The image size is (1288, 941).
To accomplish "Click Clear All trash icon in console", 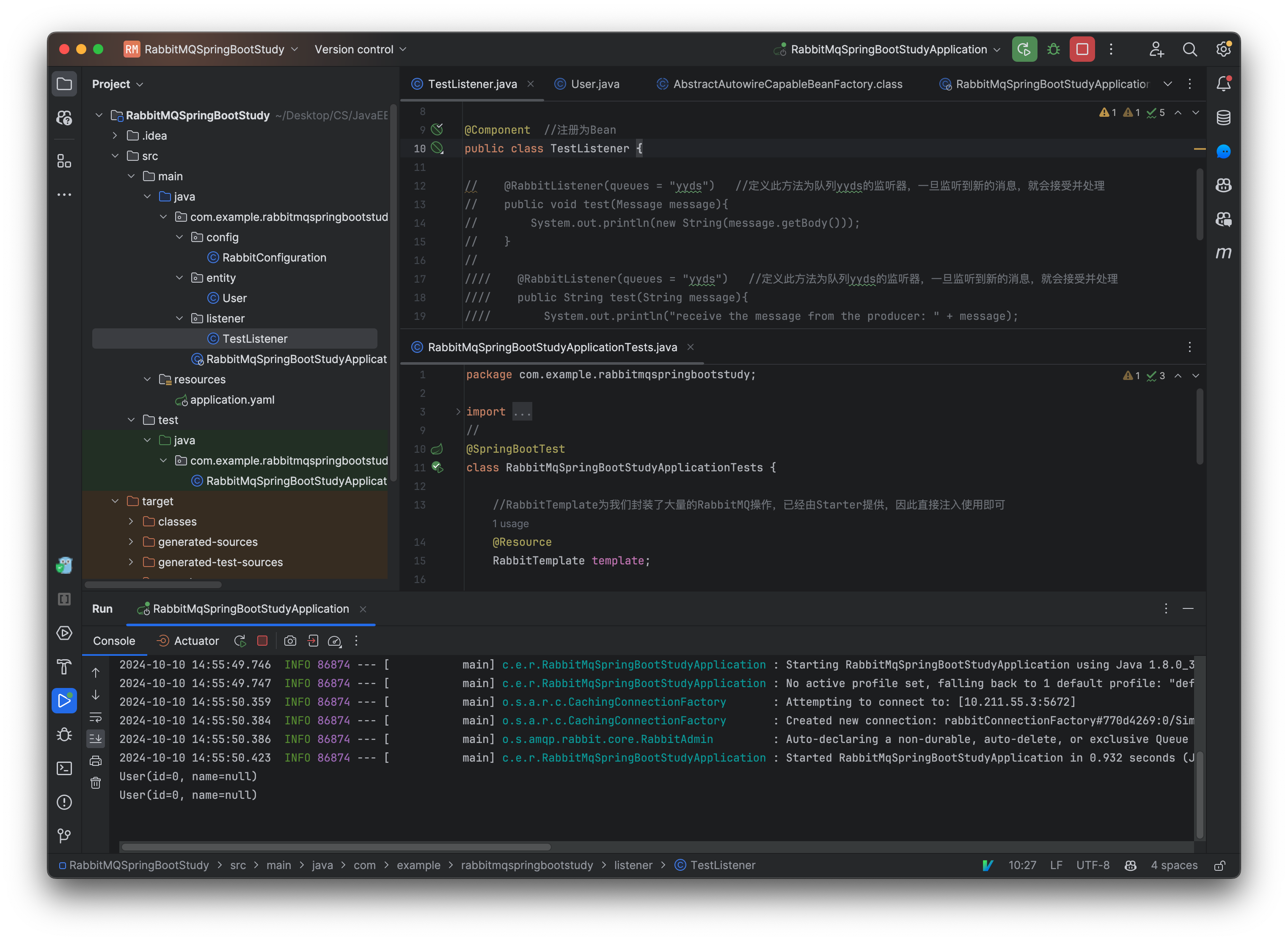I will [x=96, y=783].
